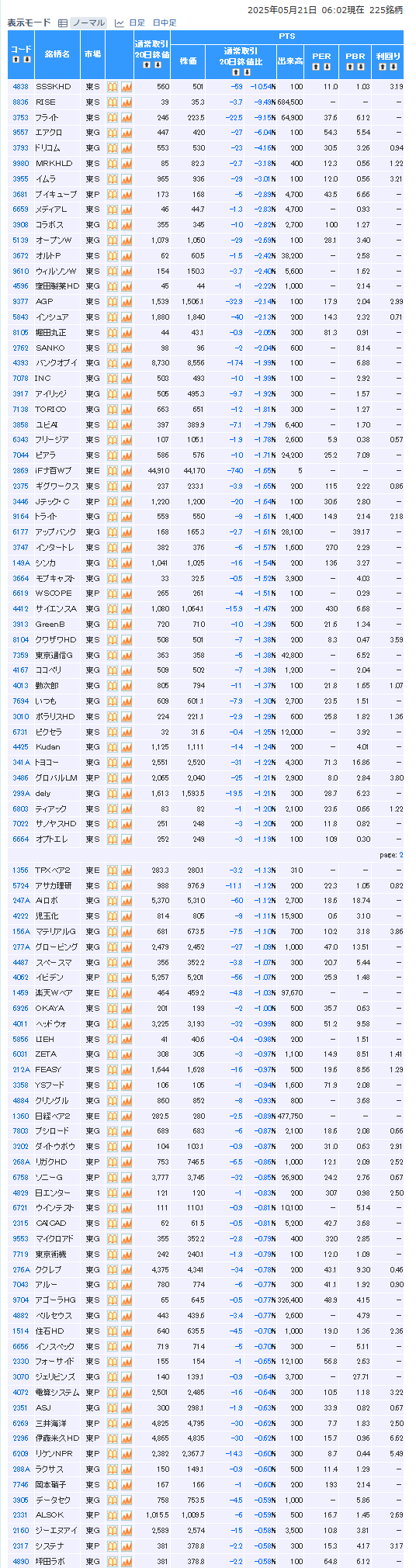Screen dimensions: 416x1568
Task: Open the book icon for SANKO row
Action: 112,348
